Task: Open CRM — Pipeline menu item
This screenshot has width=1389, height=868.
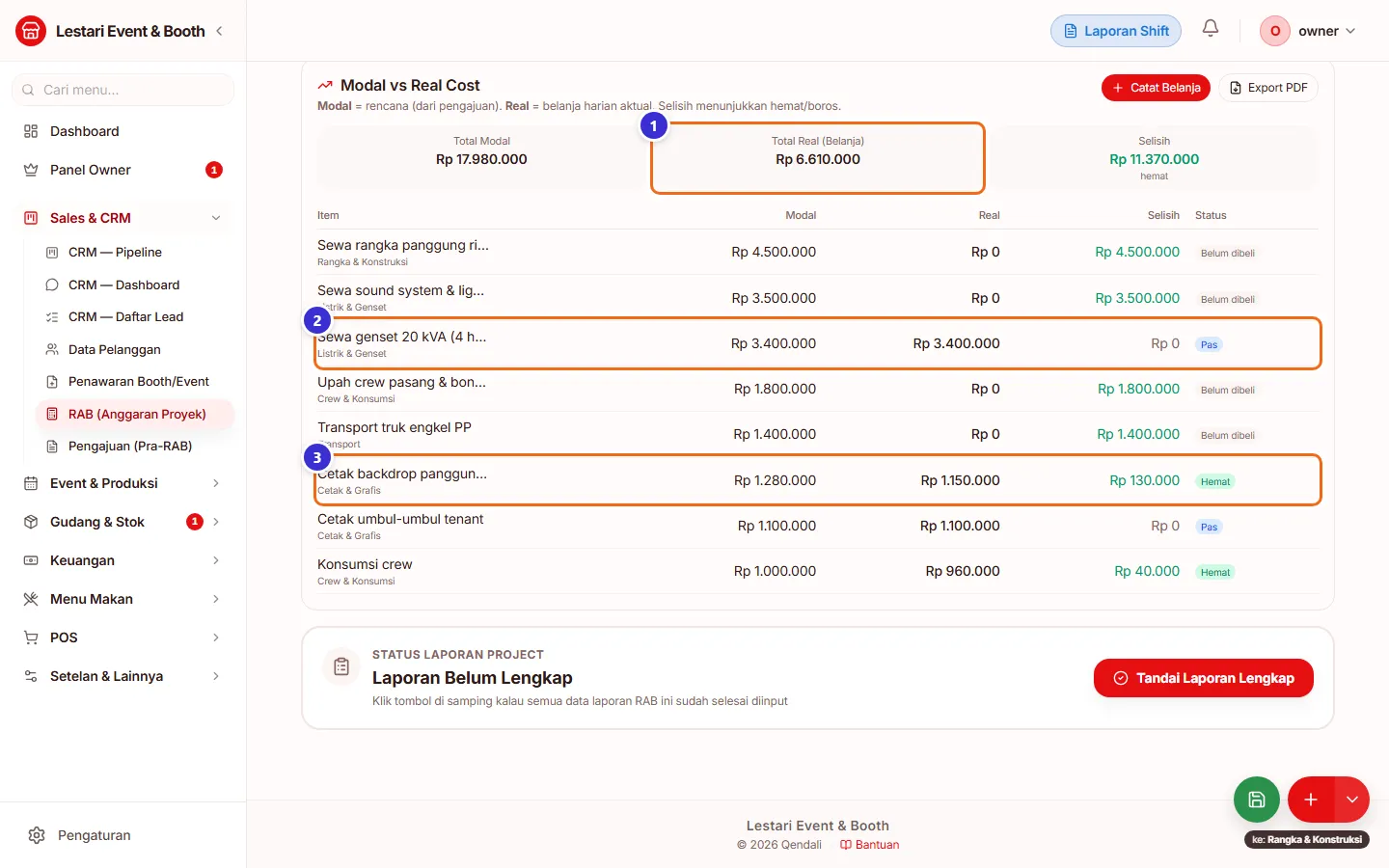Action: 135,253
